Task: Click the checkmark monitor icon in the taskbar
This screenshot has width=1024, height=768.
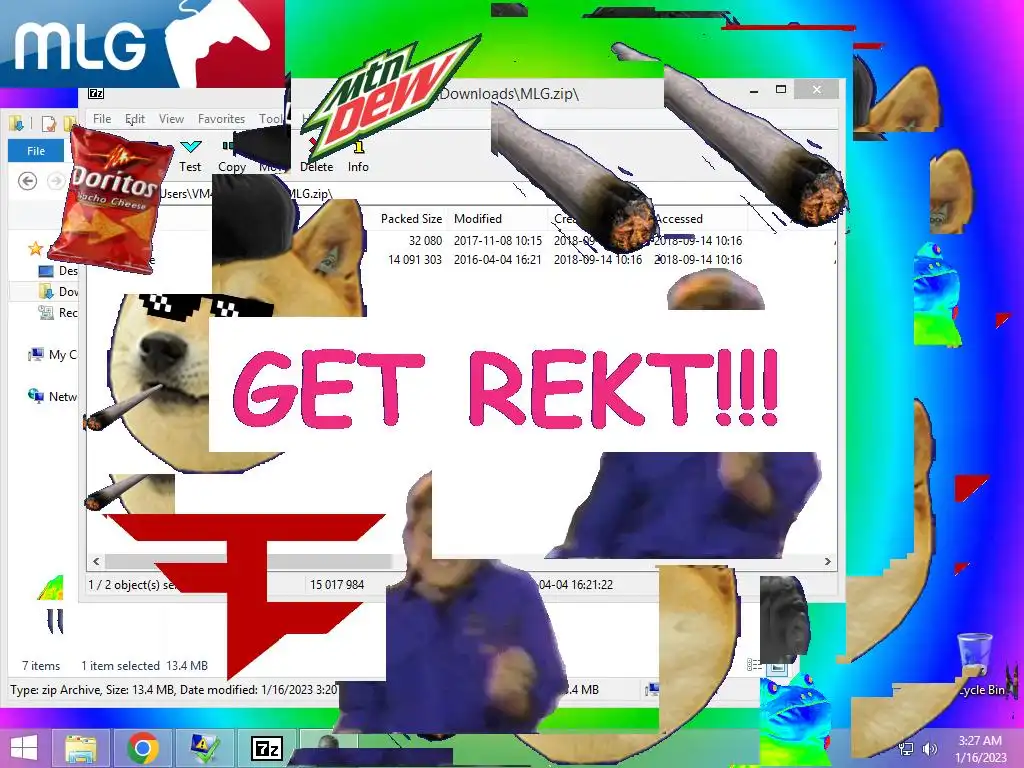Action: coord(204,748)
